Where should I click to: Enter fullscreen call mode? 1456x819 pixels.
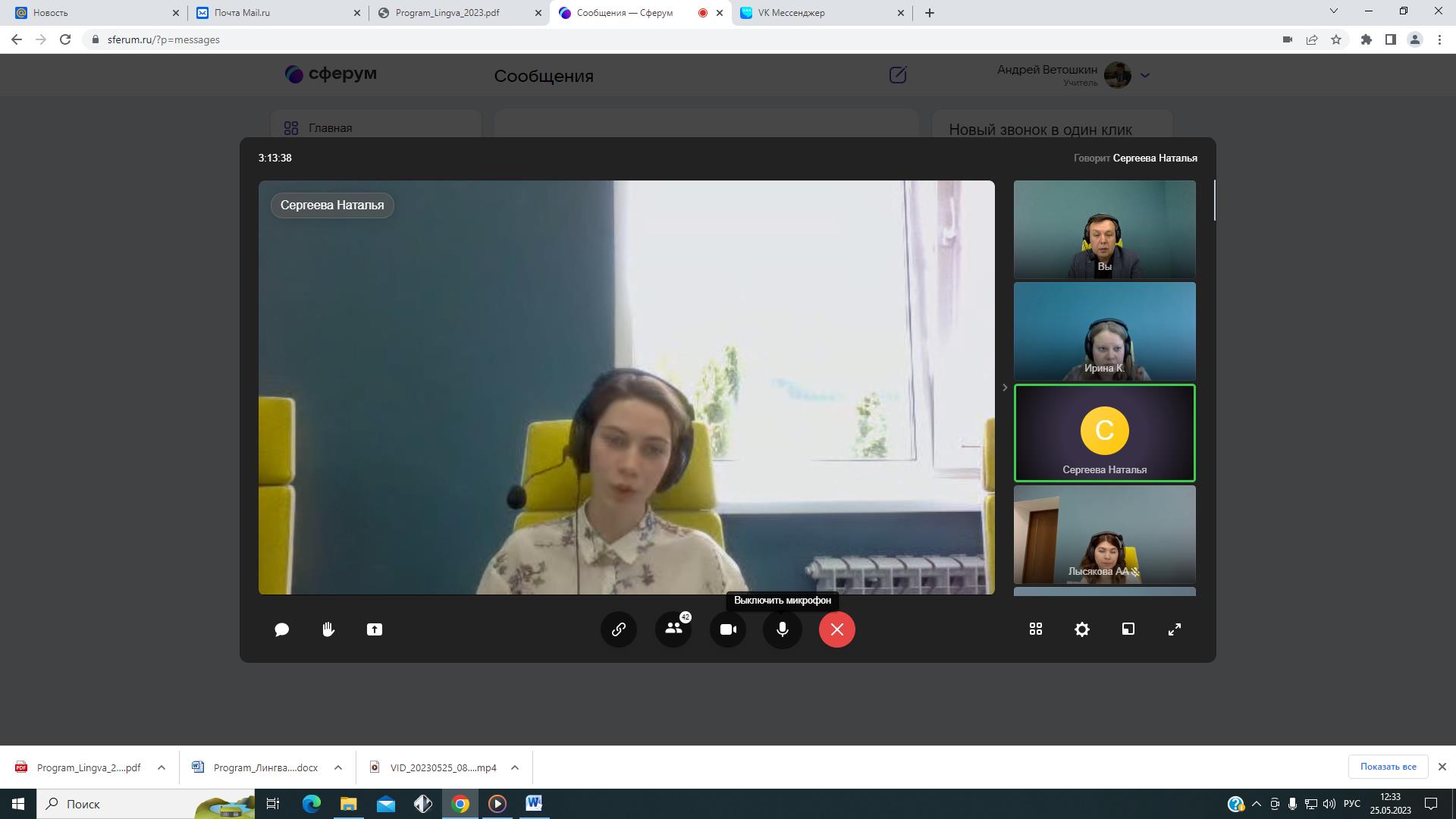1175,629
